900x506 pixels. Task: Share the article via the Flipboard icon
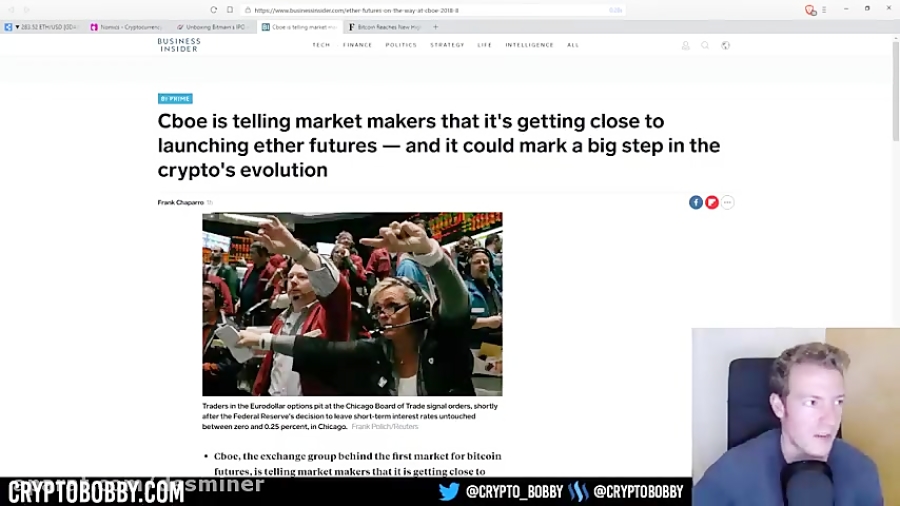tap(712, 202)
